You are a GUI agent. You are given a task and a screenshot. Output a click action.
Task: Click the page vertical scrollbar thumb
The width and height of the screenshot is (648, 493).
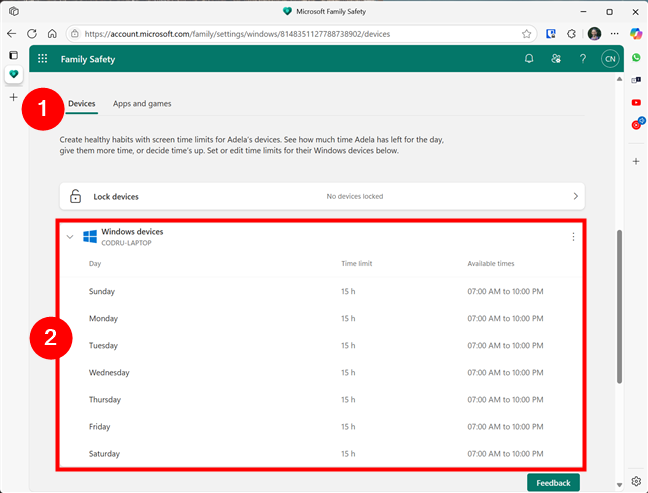pyautogui.click(x=619, y=306)
